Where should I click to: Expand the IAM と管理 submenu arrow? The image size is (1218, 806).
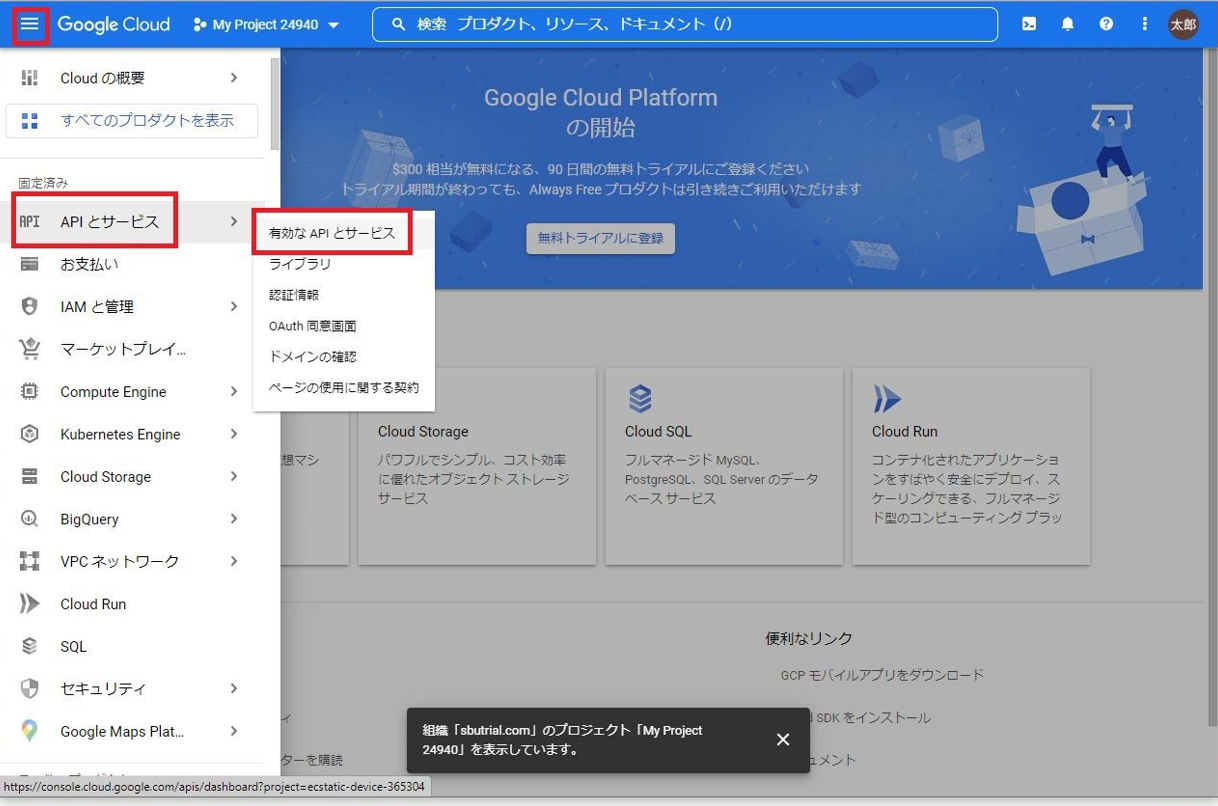234,307
